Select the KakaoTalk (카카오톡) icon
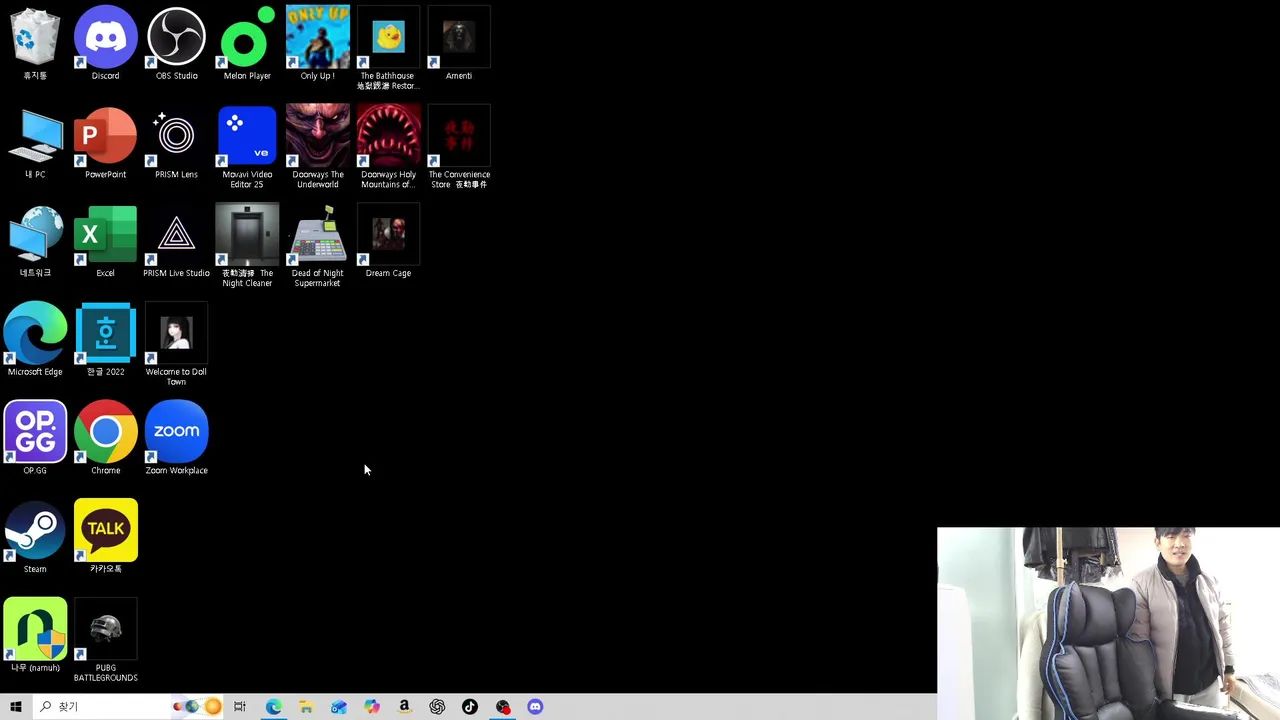This screenshot has height=720, width=1280. [x=105, y=537]
